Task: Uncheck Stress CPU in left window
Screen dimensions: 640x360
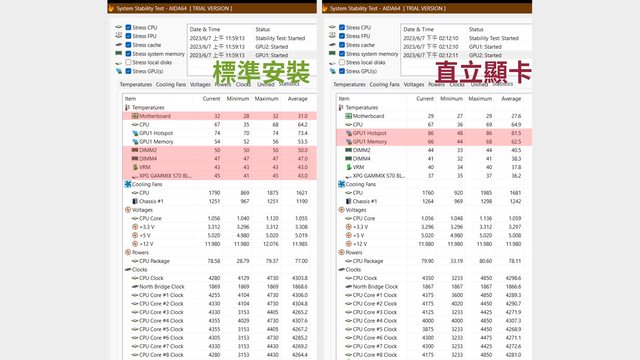Action: [x=128, y=27]
